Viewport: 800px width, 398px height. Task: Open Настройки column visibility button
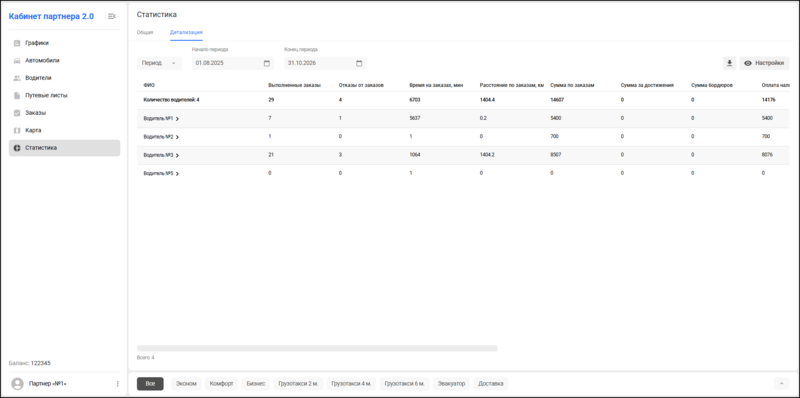(764, 63)
